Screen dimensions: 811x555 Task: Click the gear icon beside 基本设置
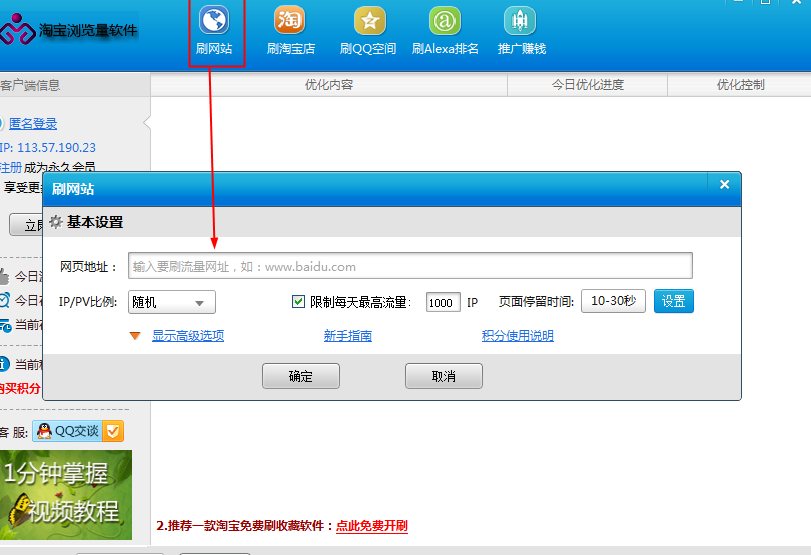[55, 222]
